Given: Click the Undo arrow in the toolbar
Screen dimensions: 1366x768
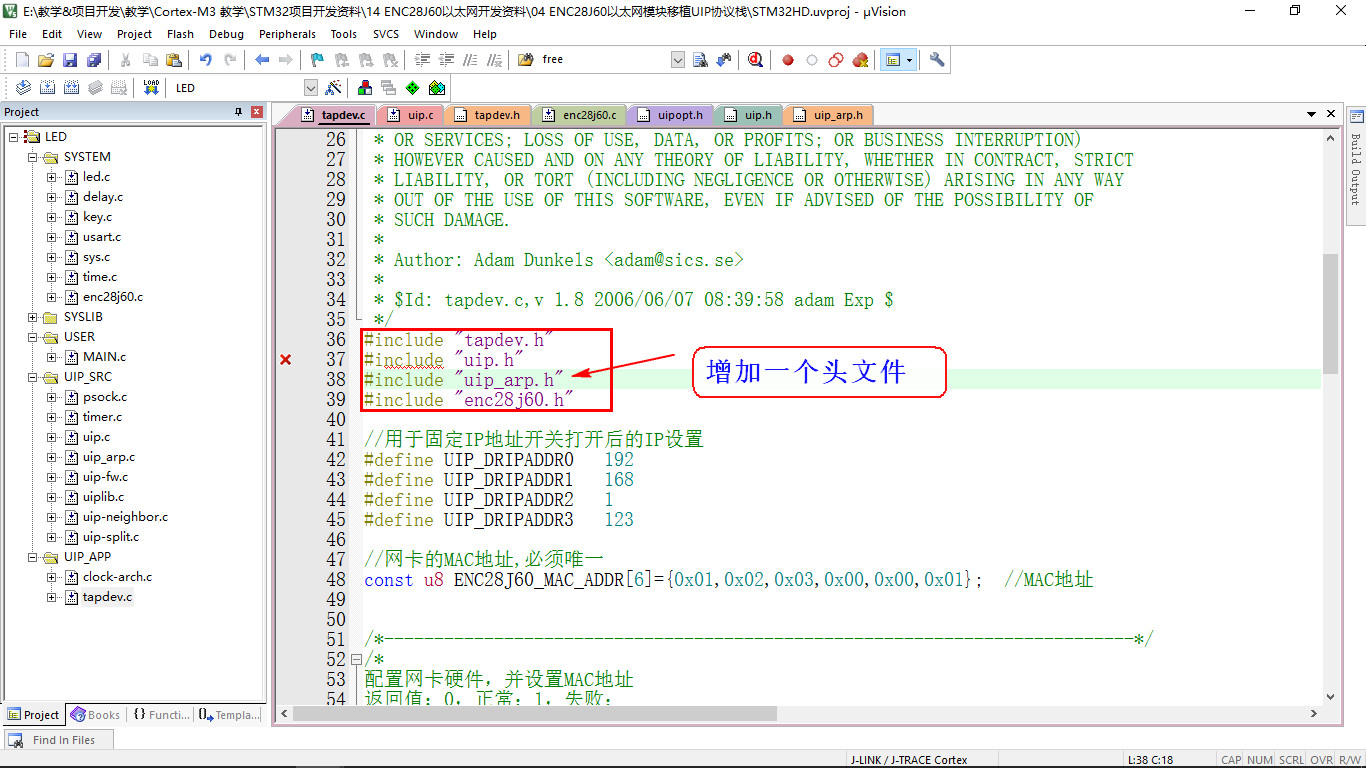Looking at the screenshot, I should point(205,60).
